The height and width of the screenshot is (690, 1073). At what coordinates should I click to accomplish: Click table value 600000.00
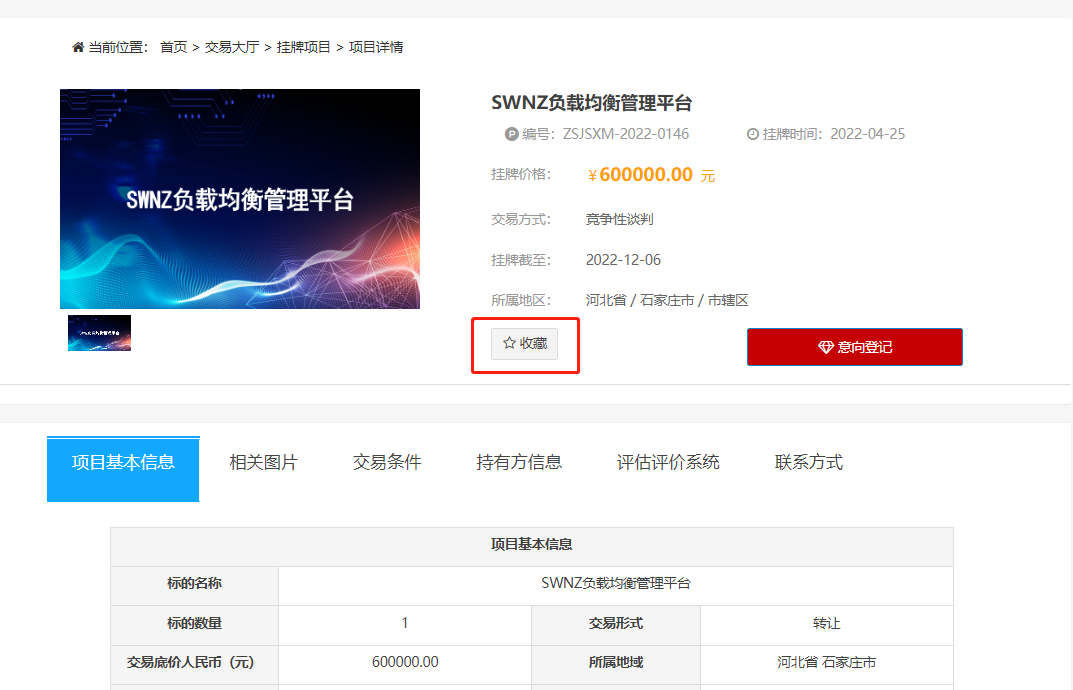click(405, 662)
